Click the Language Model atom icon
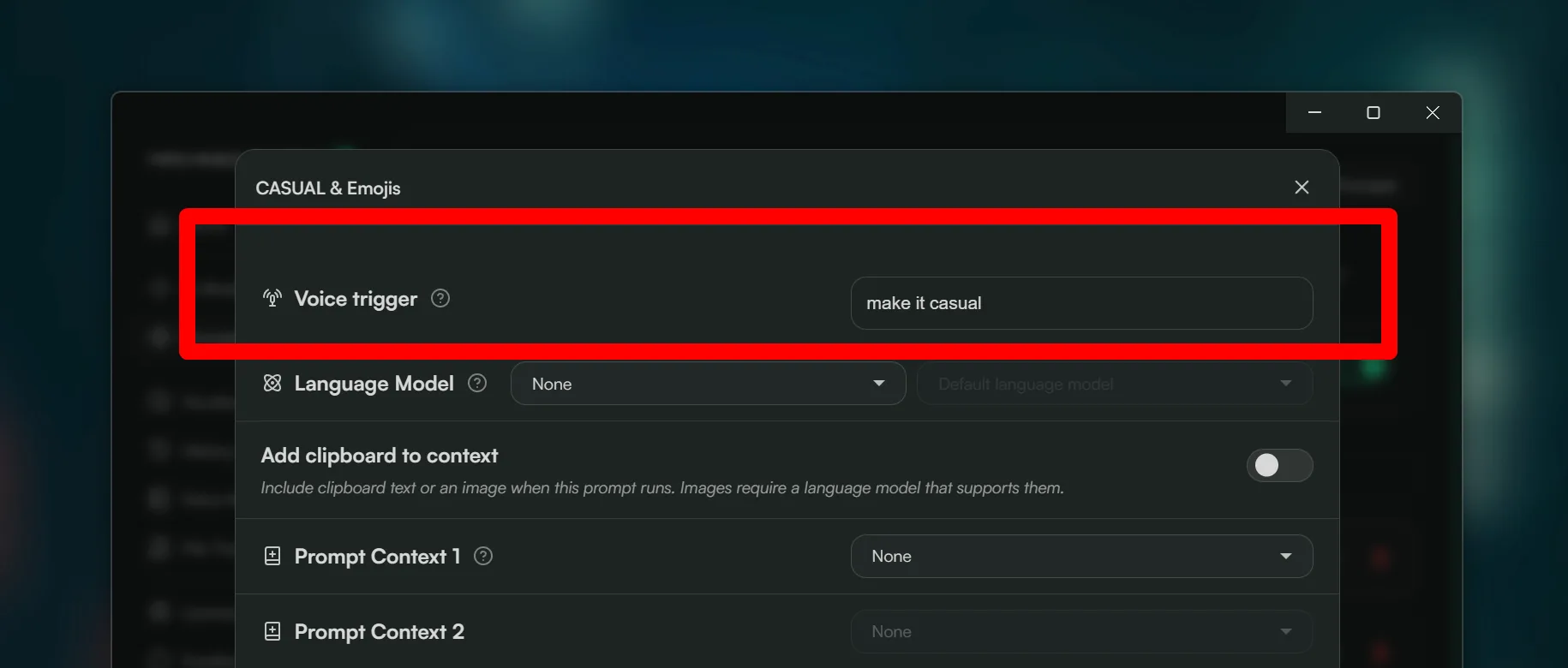The width and height of the screenshot is (1568, 668). (x=272, y=383)
